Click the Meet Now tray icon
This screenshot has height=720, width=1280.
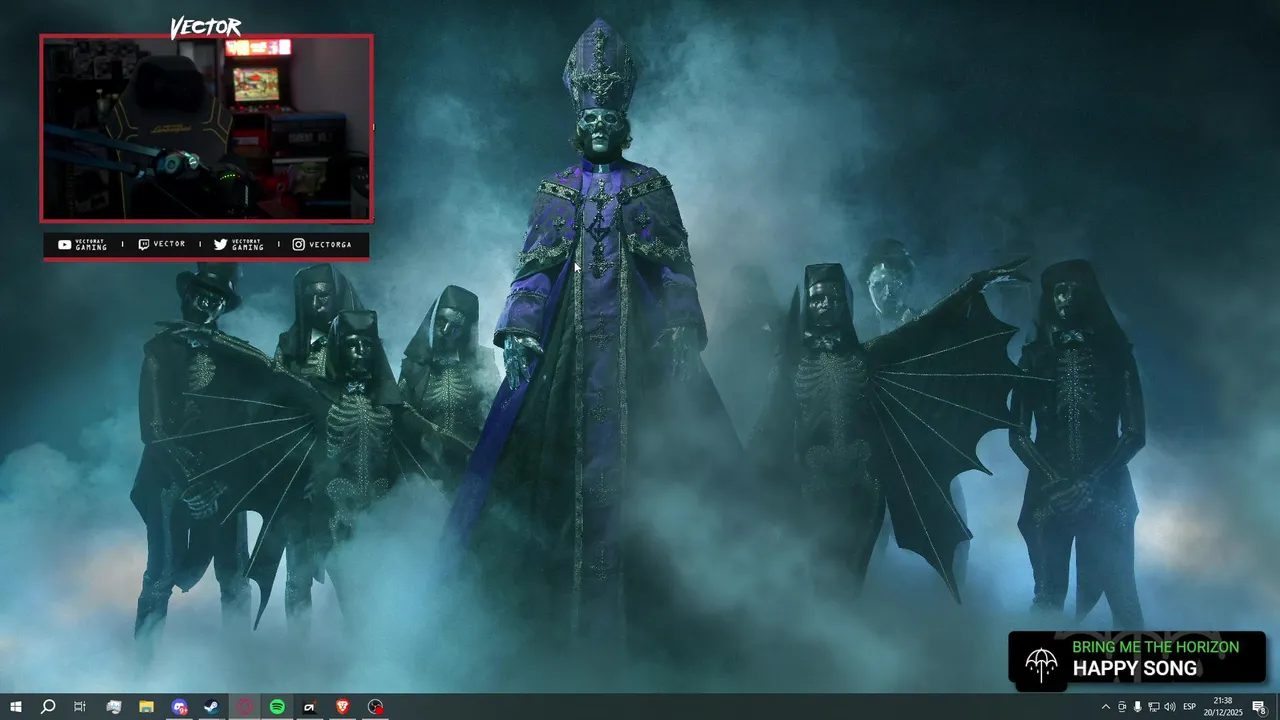[1122, 706]
